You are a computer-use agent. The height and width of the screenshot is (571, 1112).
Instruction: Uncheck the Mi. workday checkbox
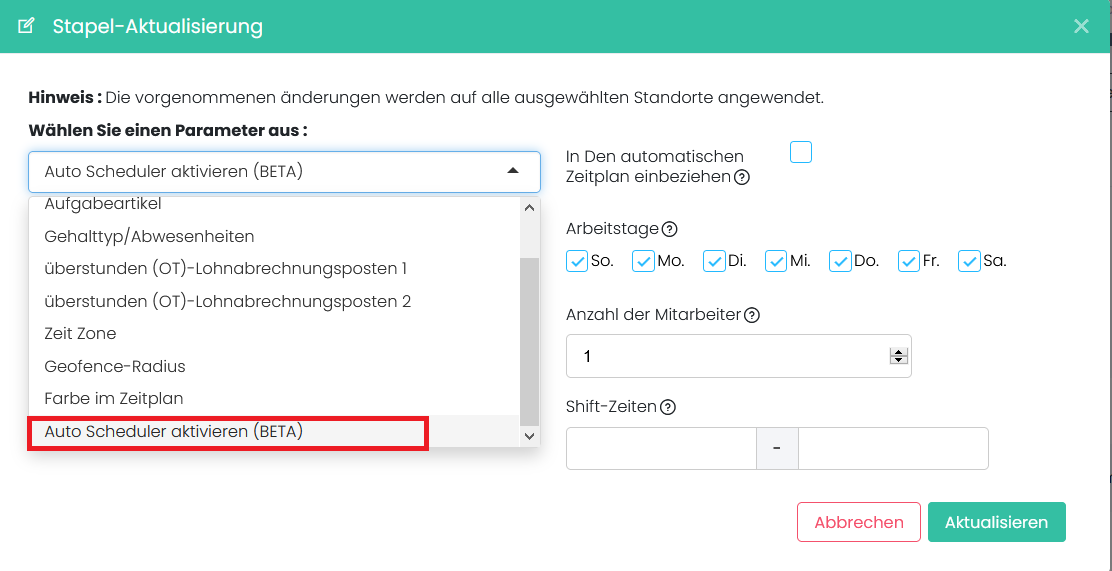(x=776, y=261)
